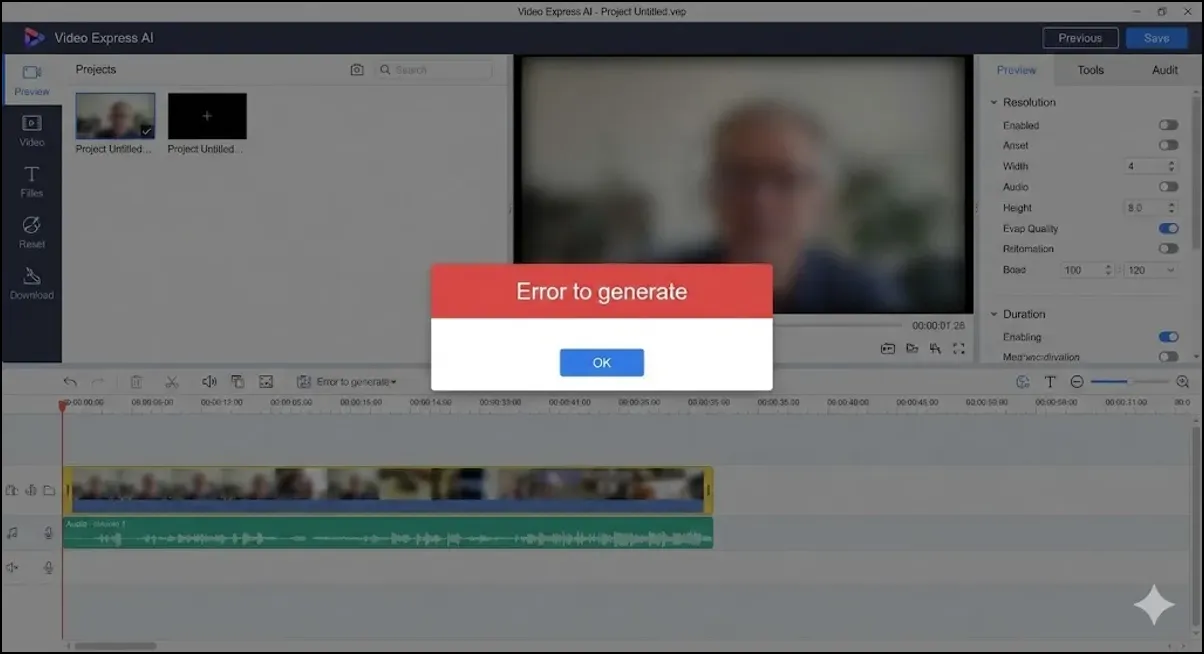This screenshot has width=1204, height=654.
Task: Open the Audit tab
Action: [1164, 70]
